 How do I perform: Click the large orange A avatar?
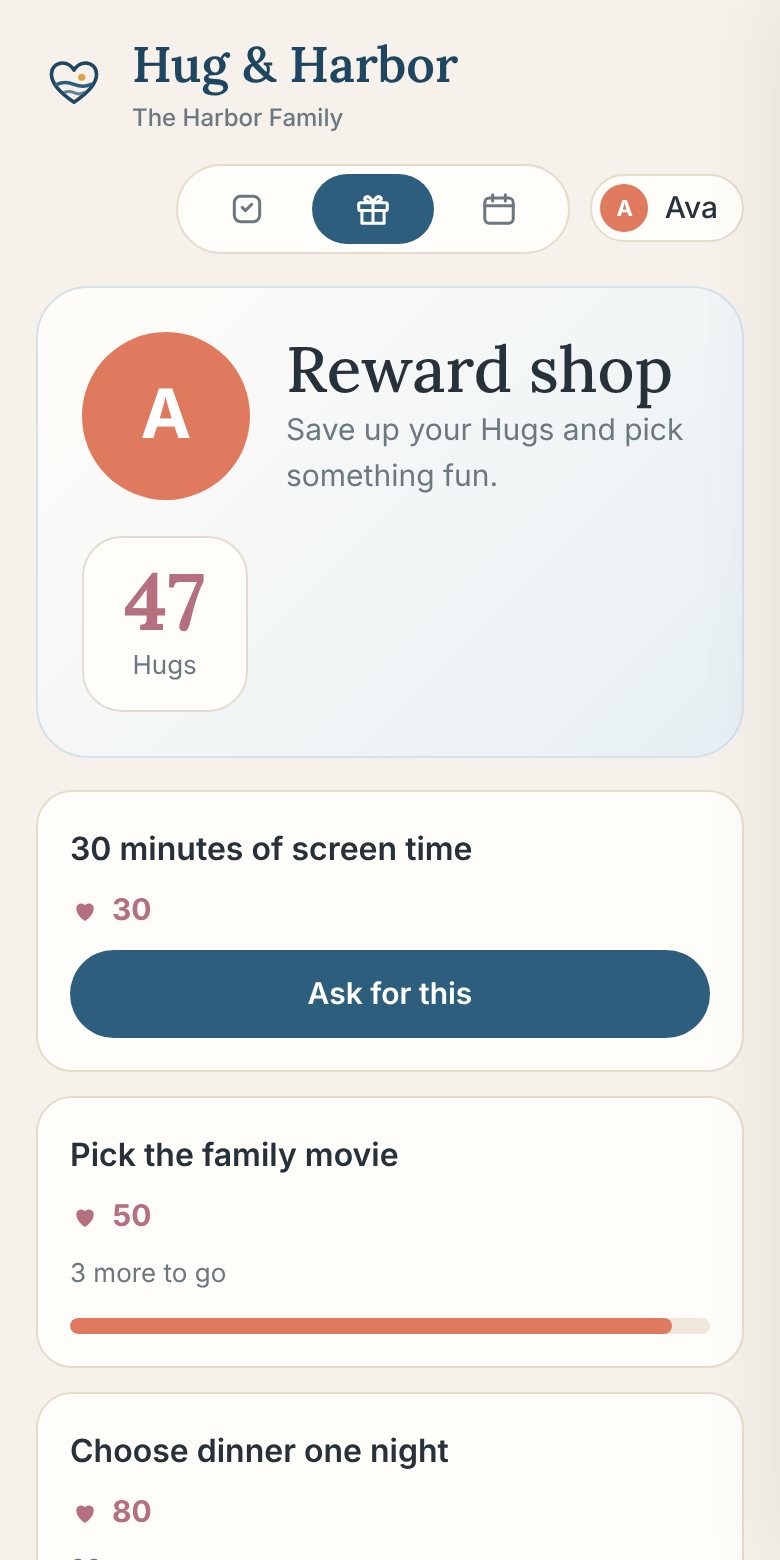[166, 416]
